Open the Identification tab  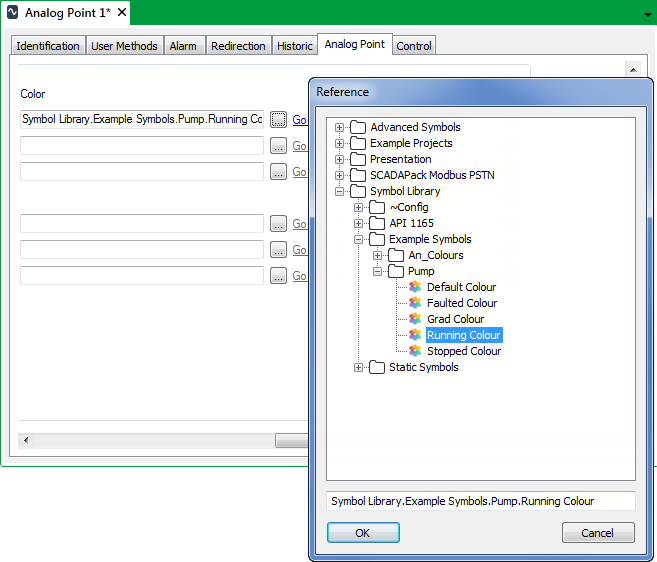click(48, 46)
